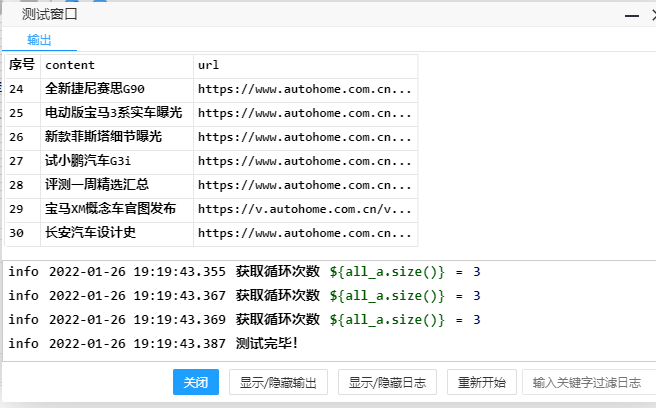Image resolution: width=656 pixels, height=408 pixels.
Task: Select cell 评测一周精选汇总
Action: pyautogui.click(x=117, y=186)
